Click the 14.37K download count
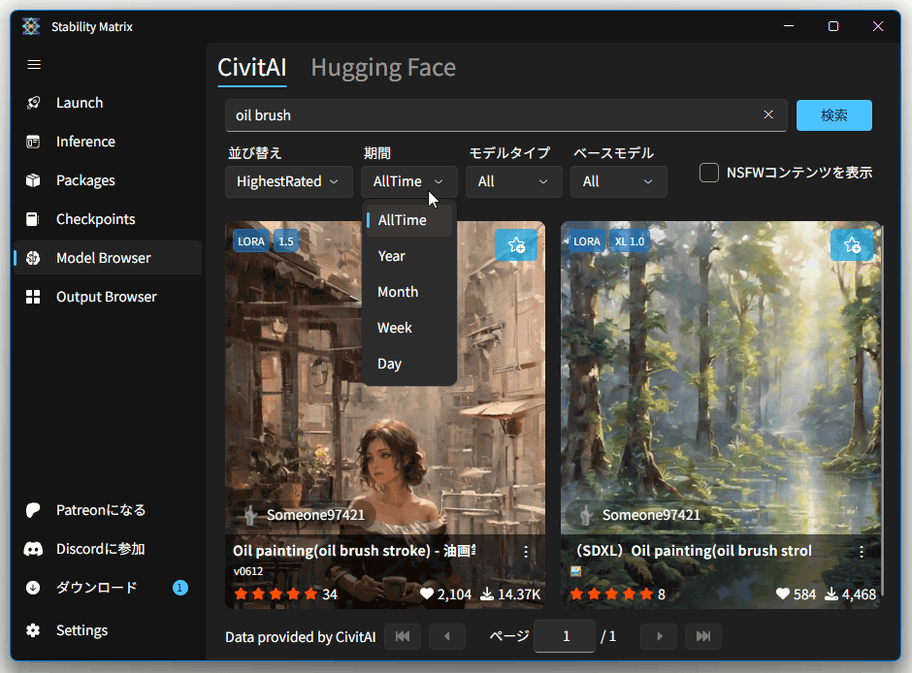This screenshot has width=912, height=673. 511,594
